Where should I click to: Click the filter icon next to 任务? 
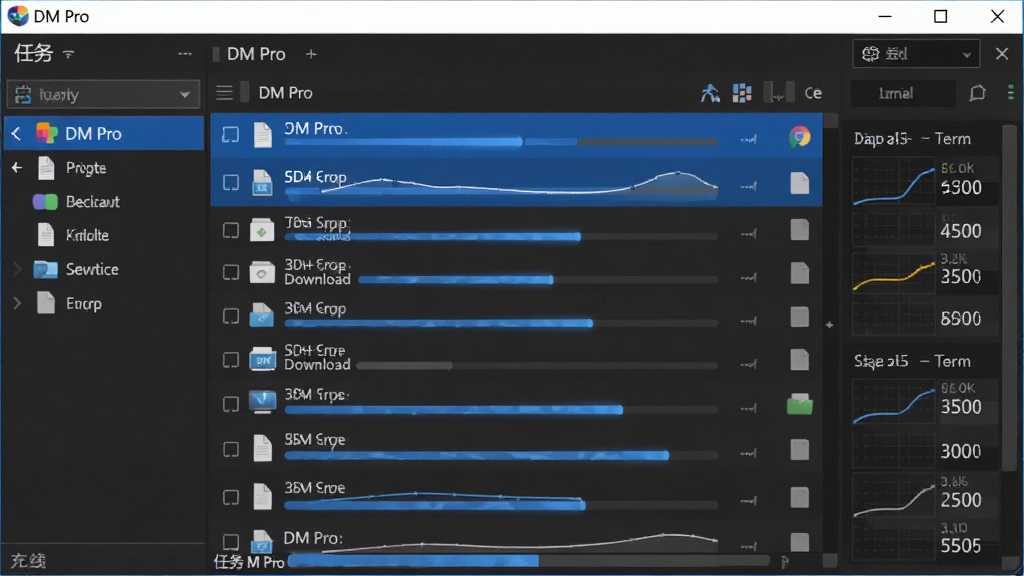69,54
